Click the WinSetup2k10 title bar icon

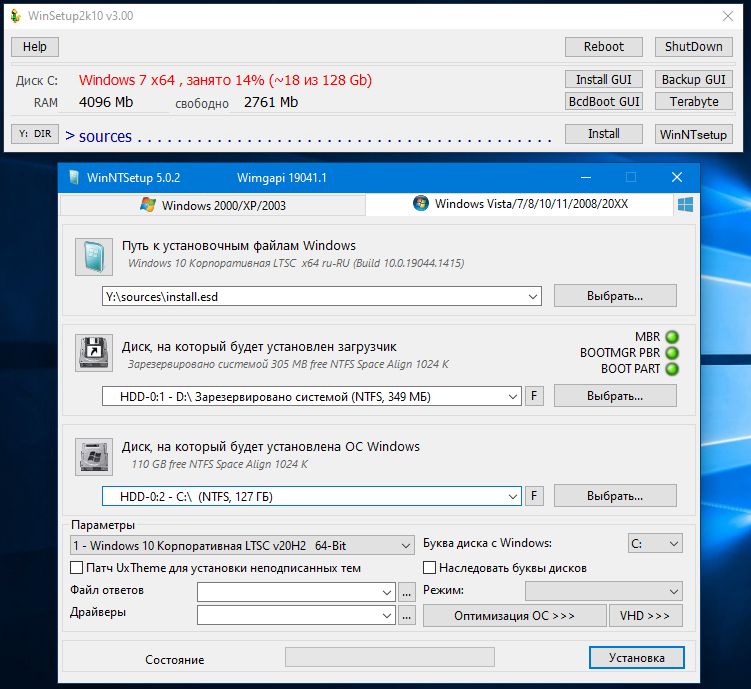16,16
